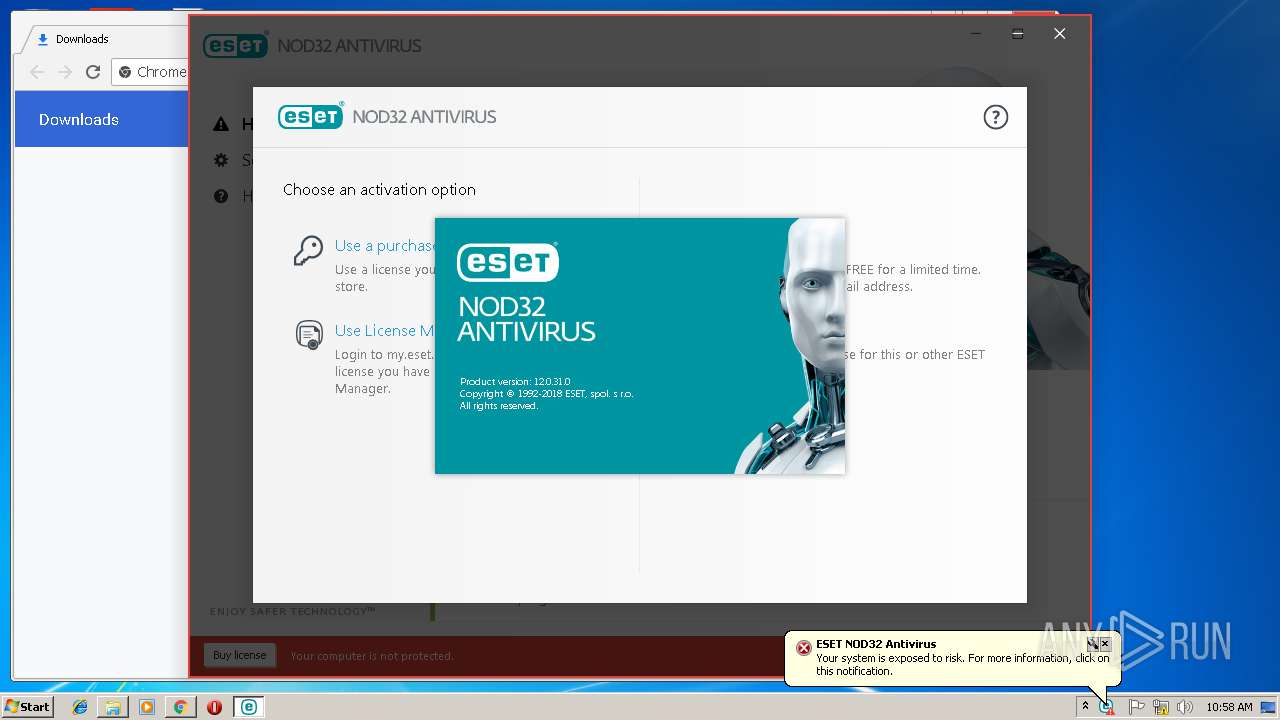Switch to Chrome via taskbar icon
Screen dimensions: 1280x720
[180, 707]
